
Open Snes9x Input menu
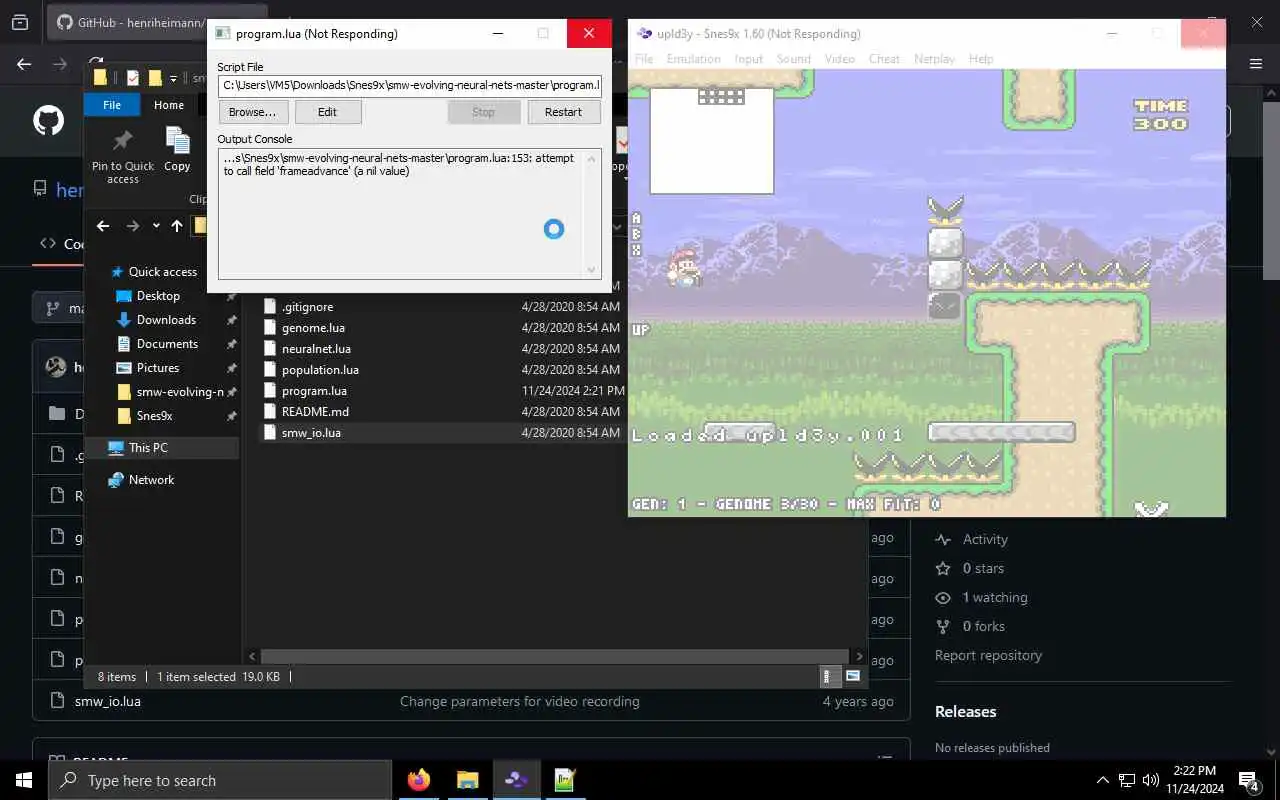(x=749, y=59)
